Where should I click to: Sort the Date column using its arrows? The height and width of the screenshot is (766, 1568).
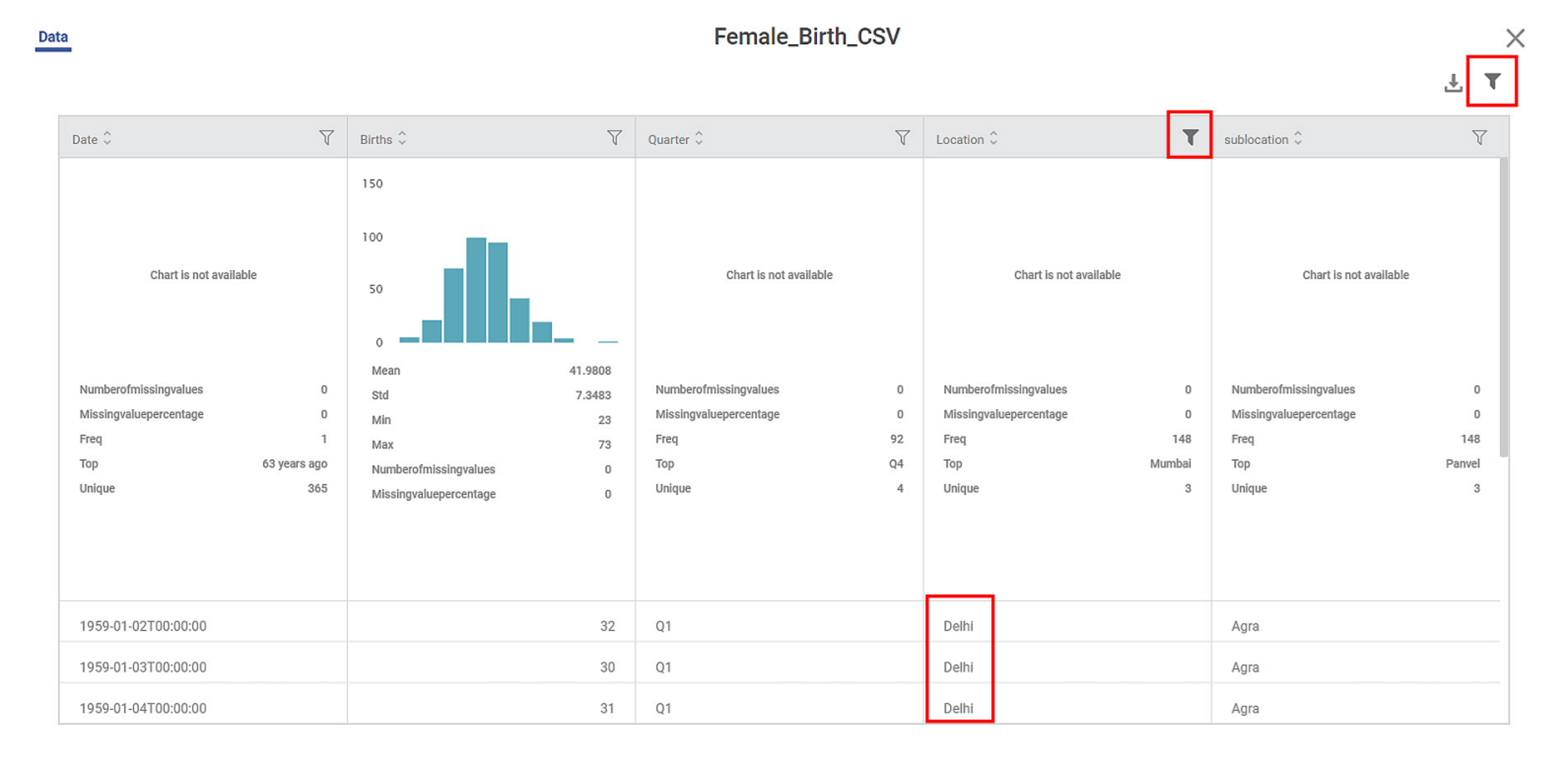click(108, 139)
